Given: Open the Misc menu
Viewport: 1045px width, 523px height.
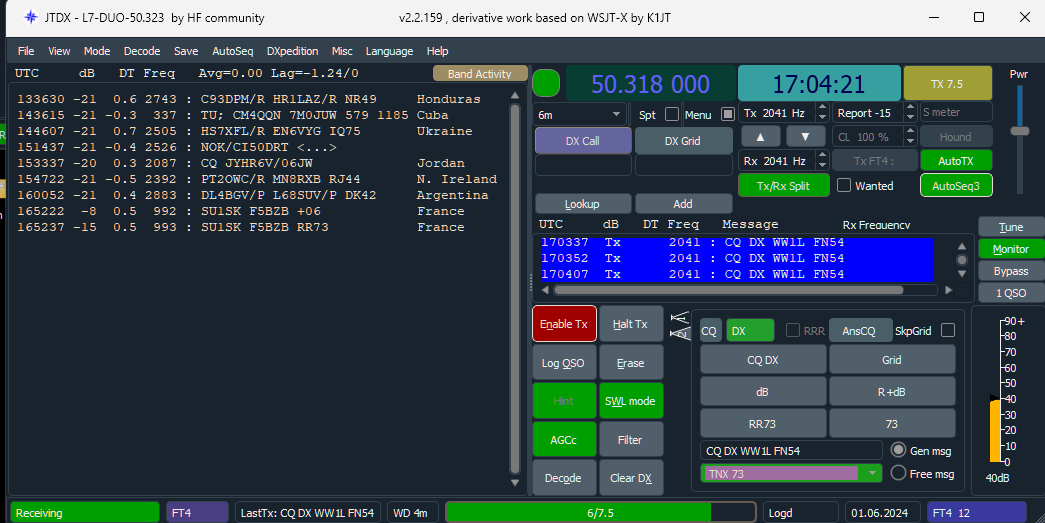Looking at the screenshot, I should pos(342,51).
